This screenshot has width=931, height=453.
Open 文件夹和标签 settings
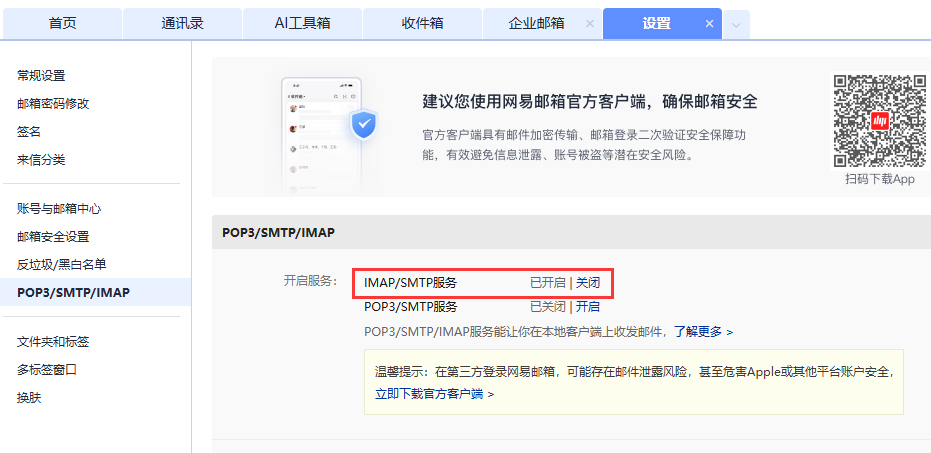(53, 342)
